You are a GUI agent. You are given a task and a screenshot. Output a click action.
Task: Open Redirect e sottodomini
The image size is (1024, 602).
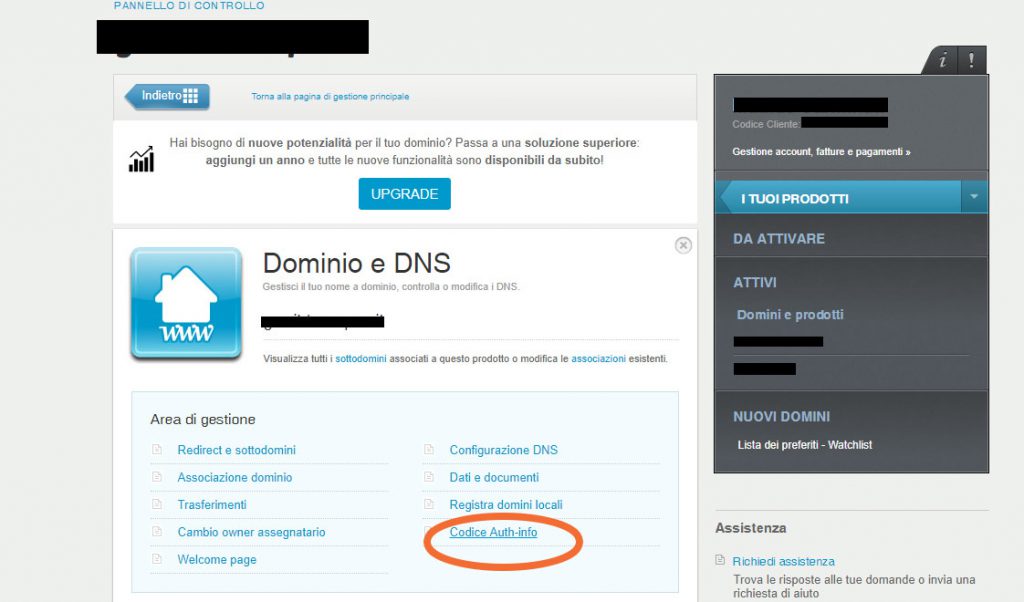pyautogui.click(x=236, y=450)
